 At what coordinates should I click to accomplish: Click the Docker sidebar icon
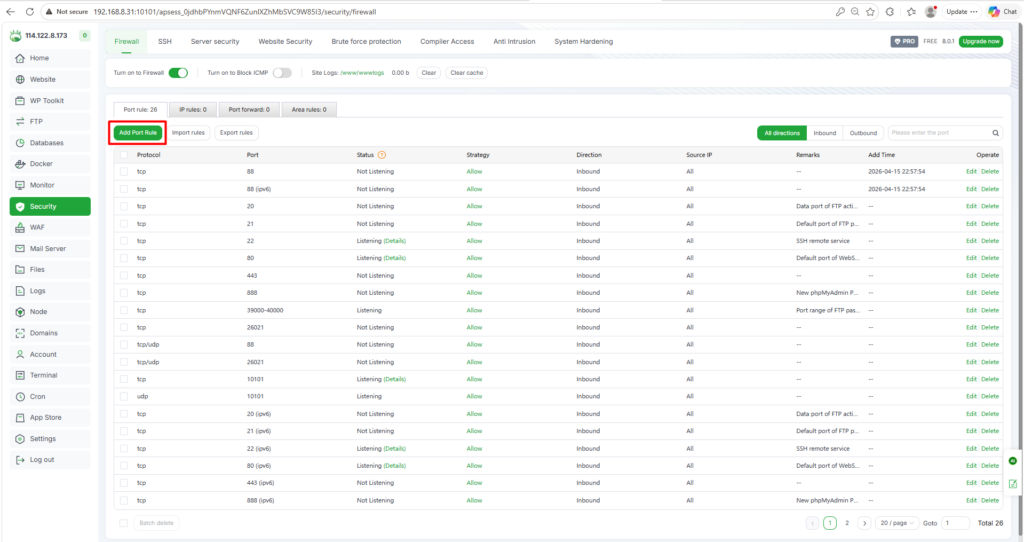pyautogui.click(x=20, y=164)
